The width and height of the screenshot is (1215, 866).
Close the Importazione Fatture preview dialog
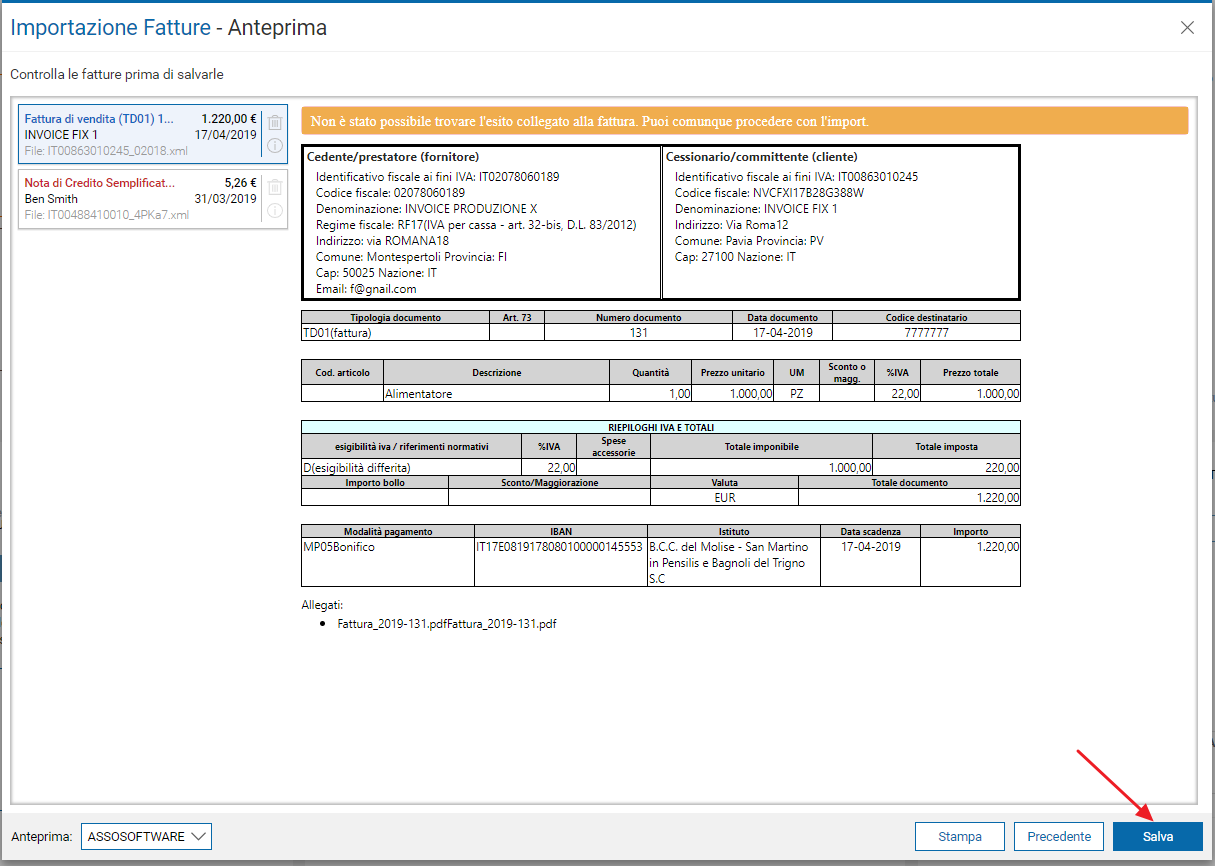point(1187,28)
